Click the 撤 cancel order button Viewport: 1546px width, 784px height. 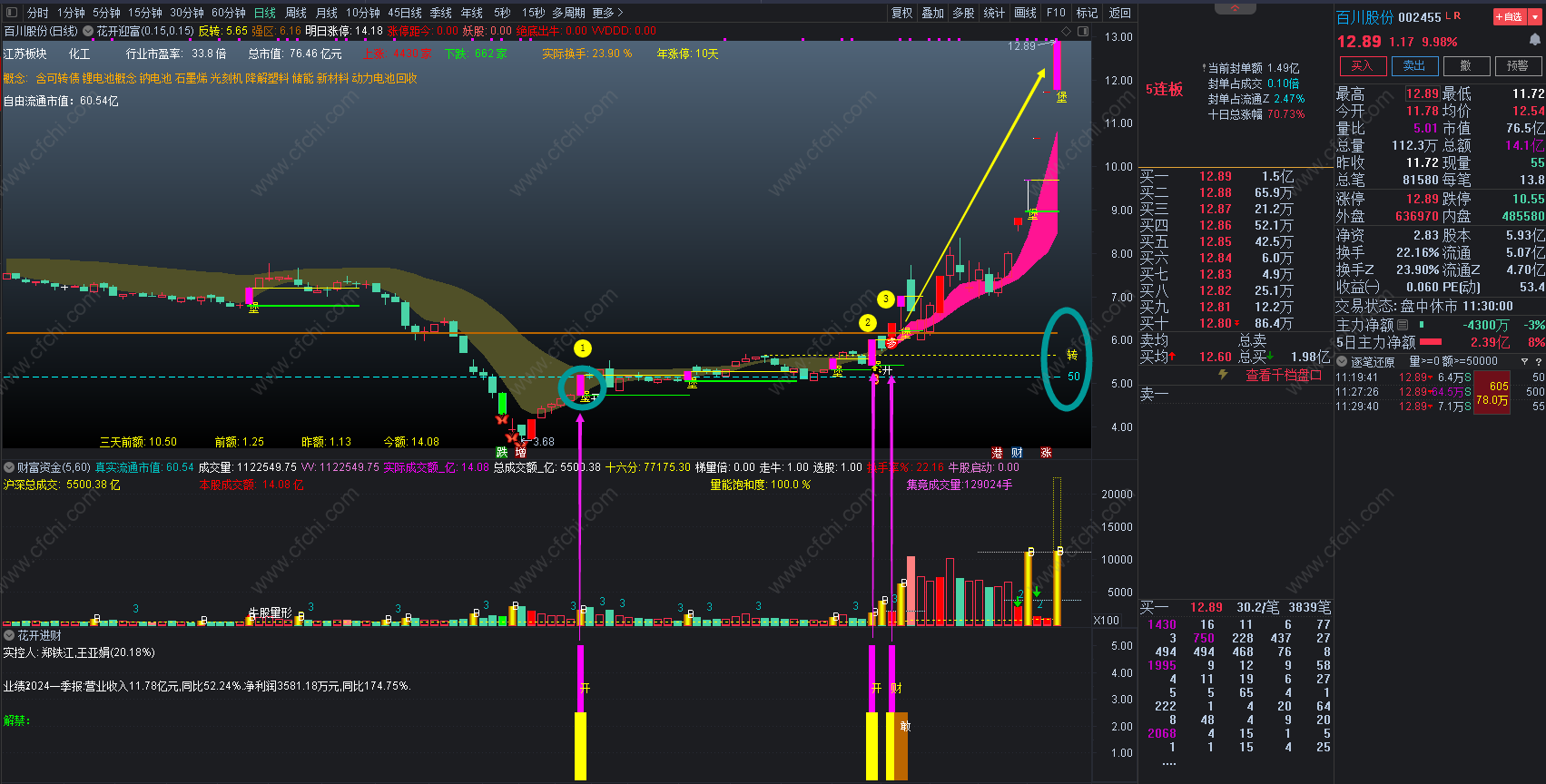(1466, 66)
